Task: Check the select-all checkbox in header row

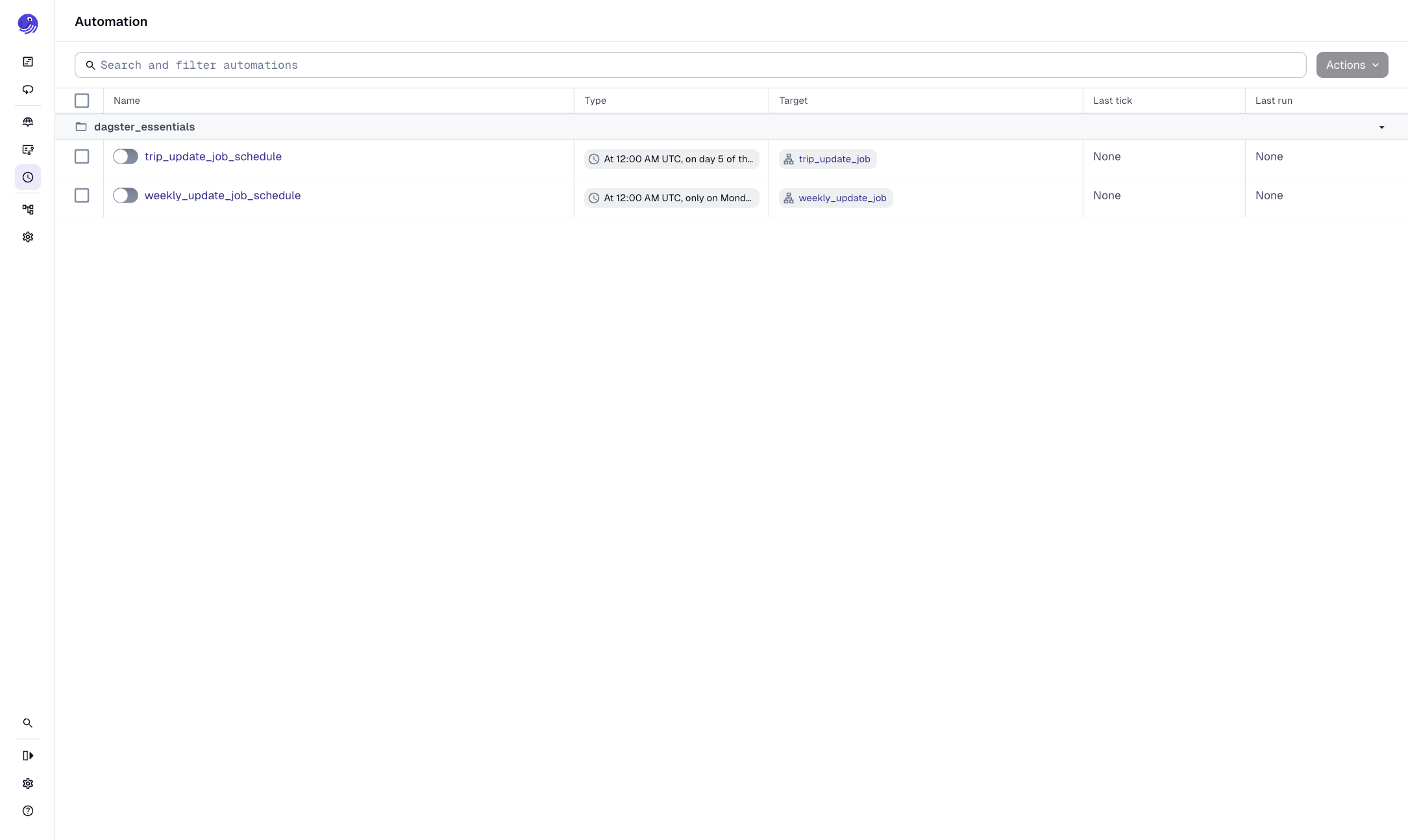Action: click(x=82, y=101)
